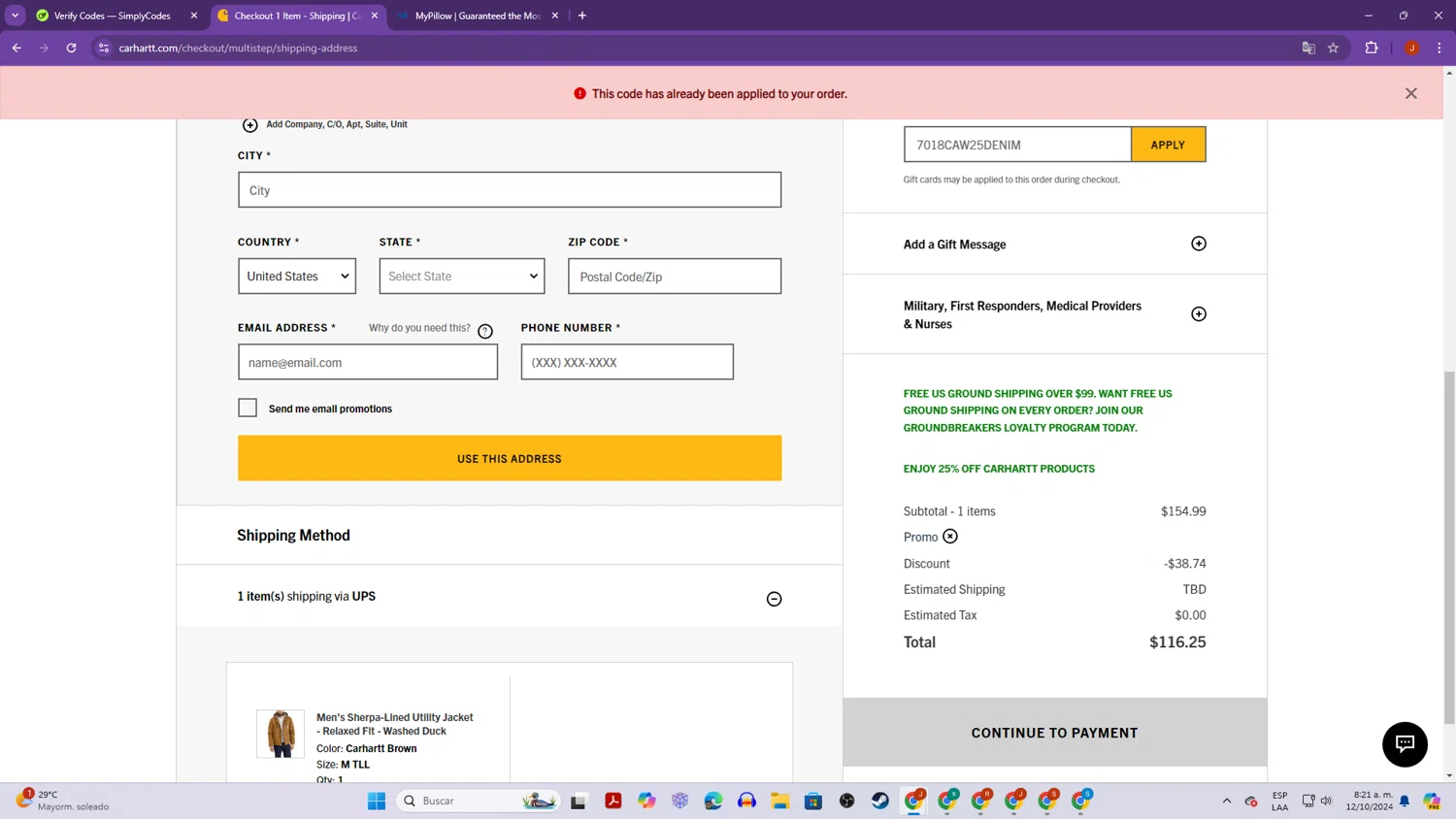The width and height of the screenshot is (1456, 819).
Task: Open Steam from the taskbar
Action: [x=880, y=801]
